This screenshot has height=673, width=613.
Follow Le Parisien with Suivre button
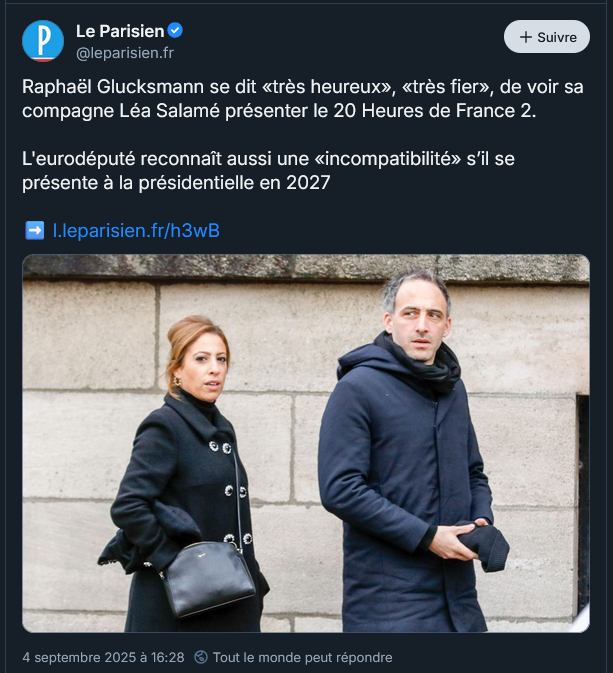[x=546, y=37]
